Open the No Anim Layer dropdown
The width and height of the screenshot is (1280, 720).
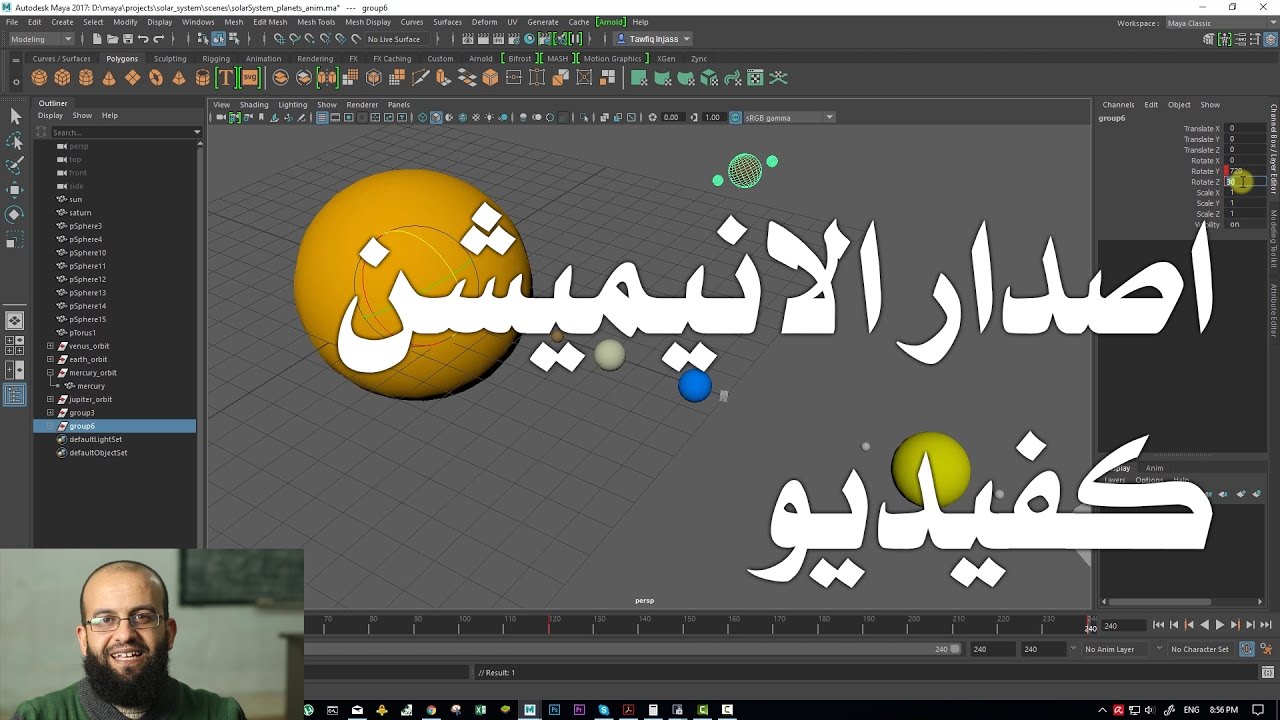click(x=1109, y=649)
